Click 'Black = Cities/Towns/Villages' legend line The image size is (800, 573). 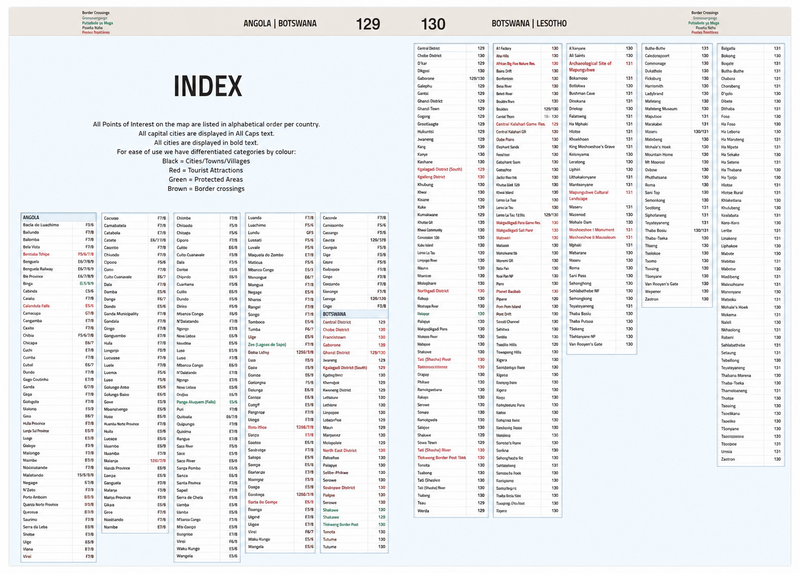point(206,161)
